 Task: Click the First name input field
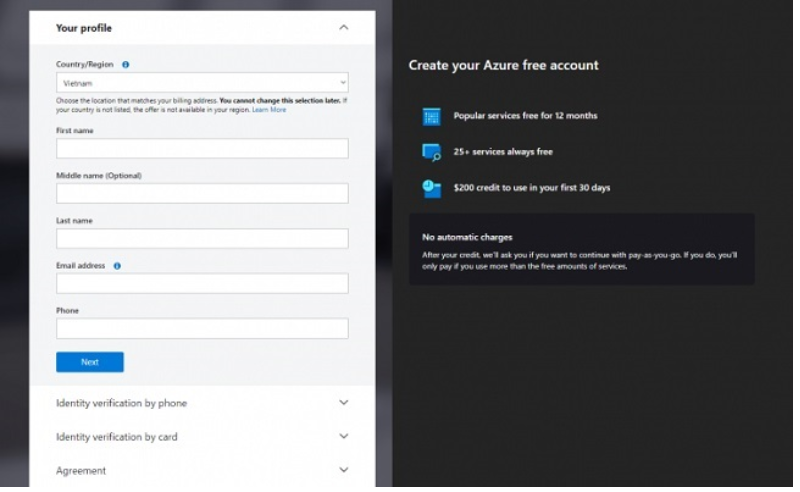(x=202, y=149)
